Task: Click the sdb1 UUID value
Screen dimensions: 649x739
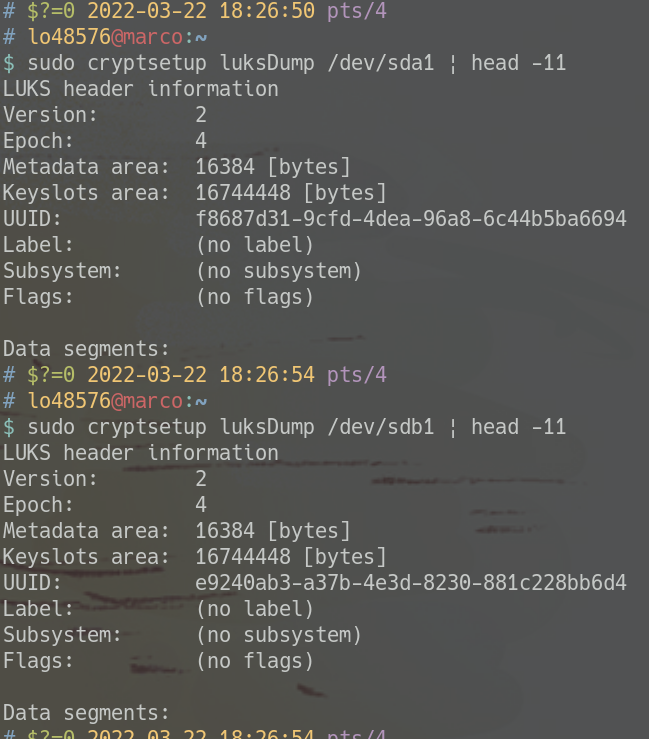Action: 411,583
